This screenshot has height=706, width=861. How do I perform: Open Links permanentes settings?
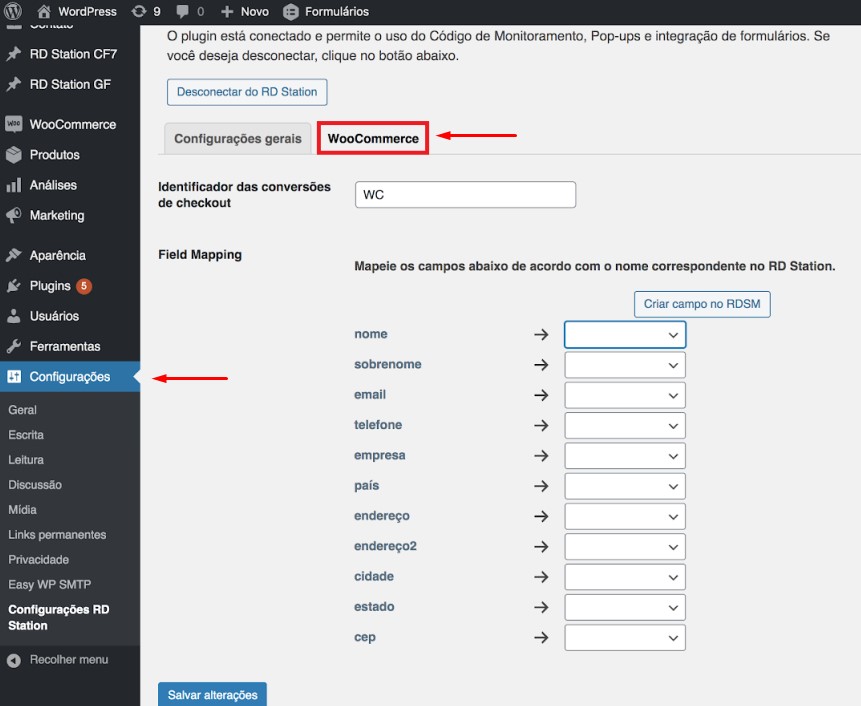[x=57, y=535]
